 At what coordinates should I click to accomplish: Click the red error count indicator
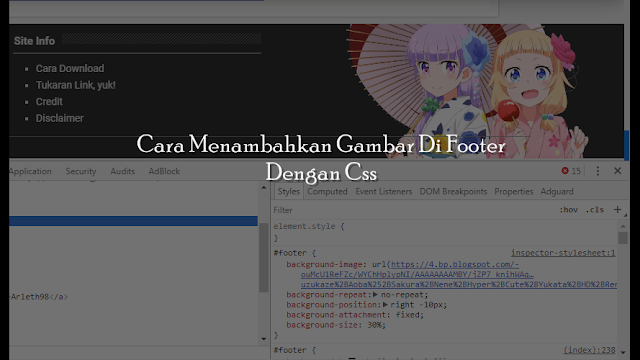click(x=571, y=171)
